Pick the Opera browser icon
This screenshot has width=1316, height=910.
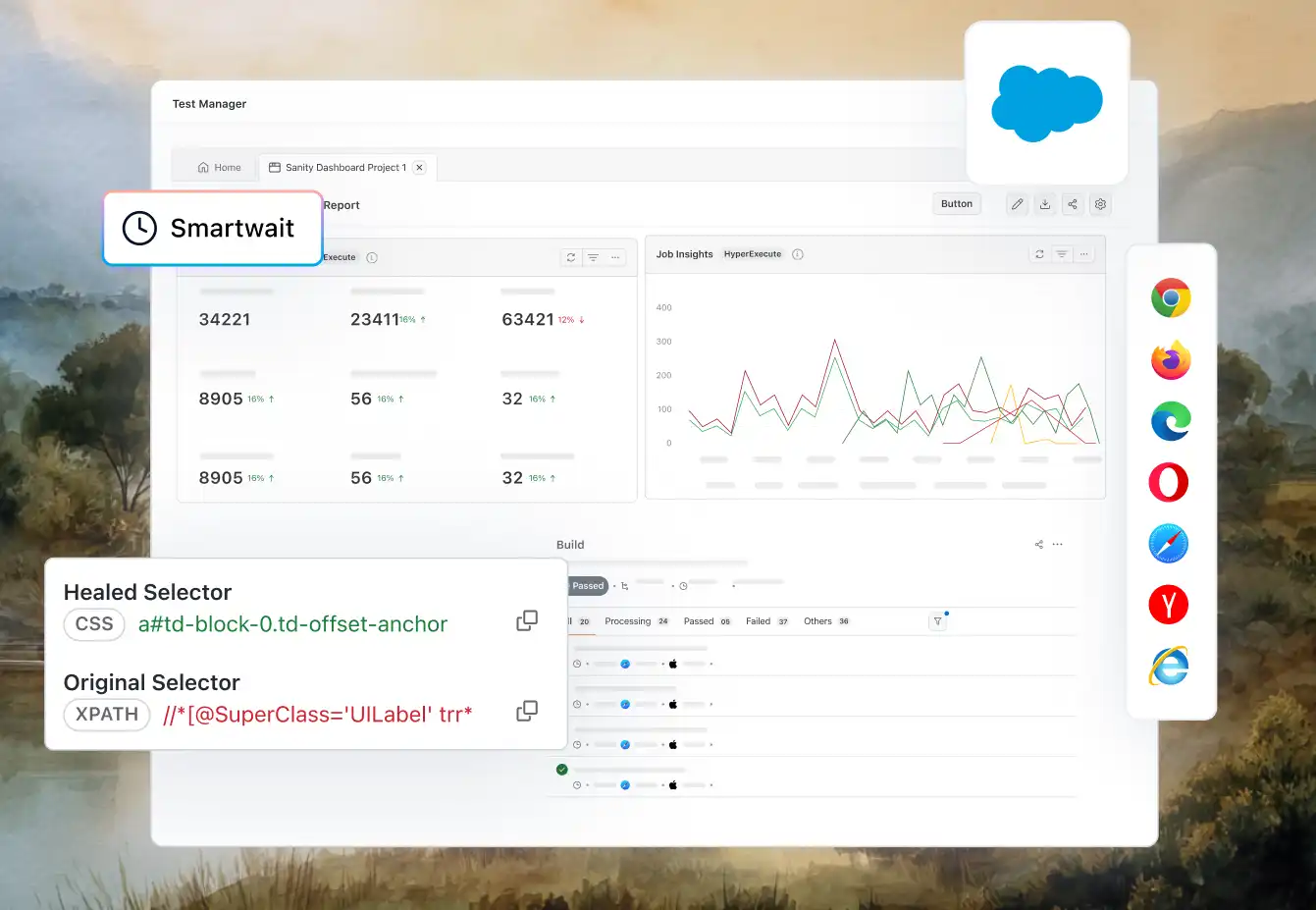click(1169, 483)
